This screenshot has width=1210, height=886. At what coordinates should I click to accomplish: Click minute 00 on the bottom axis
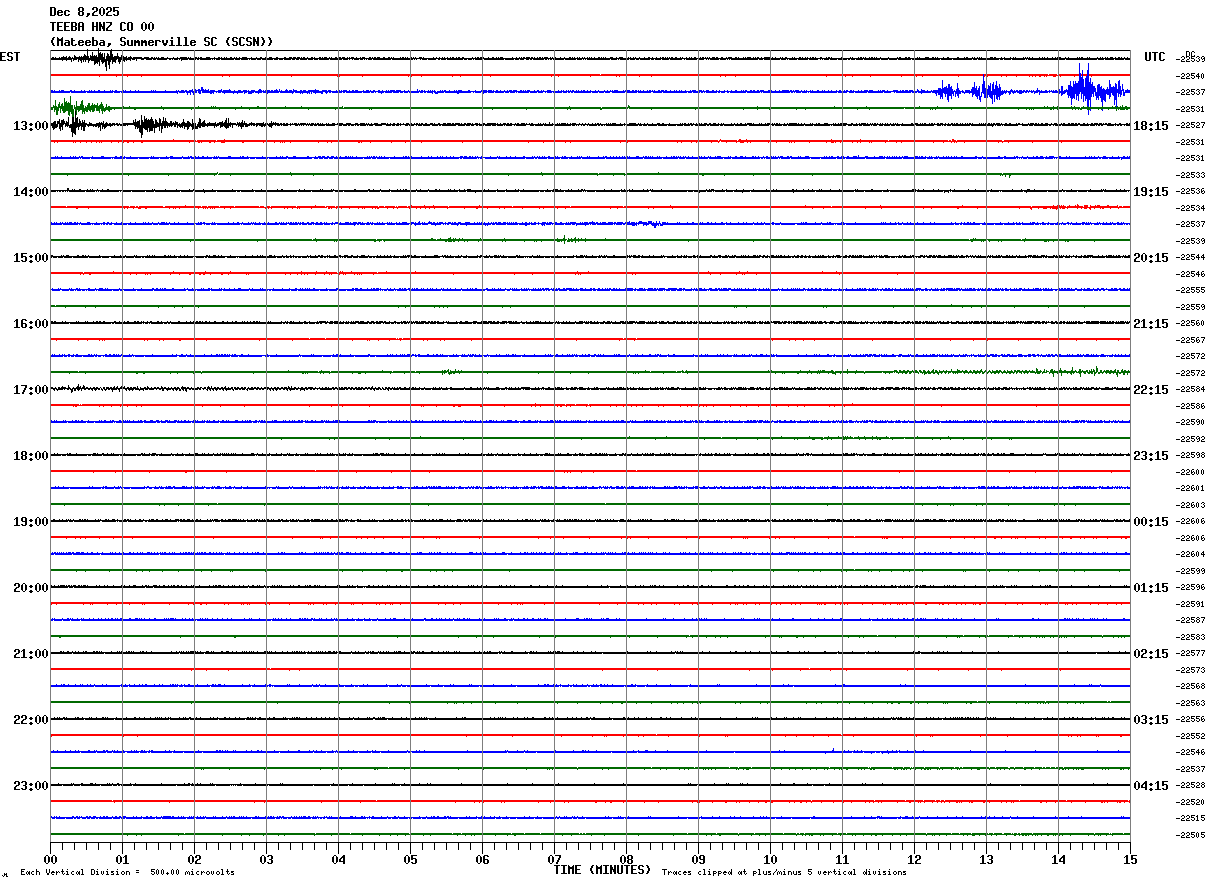pyautogui.click(x=51, y=859)
